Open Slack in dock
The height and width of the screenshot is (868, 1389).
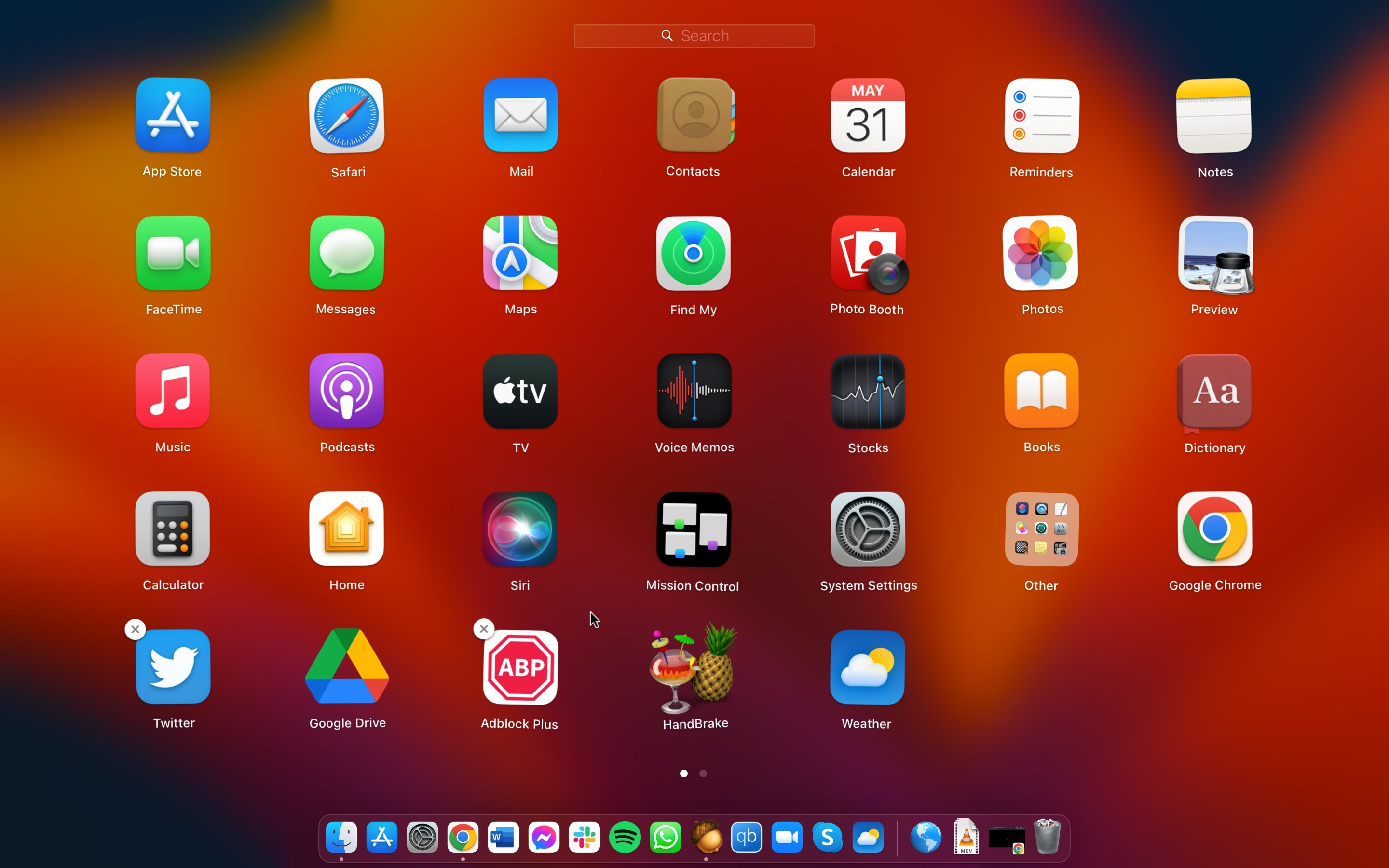(584, 838)
